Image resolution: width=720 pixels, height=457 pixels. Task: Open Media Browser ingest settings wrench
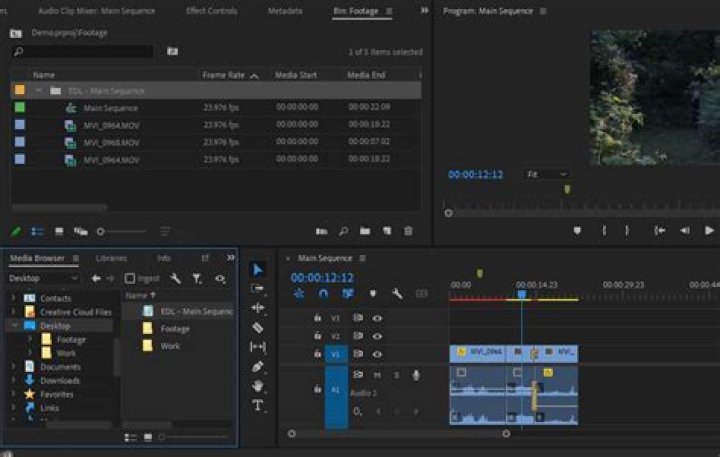(175, 278)
